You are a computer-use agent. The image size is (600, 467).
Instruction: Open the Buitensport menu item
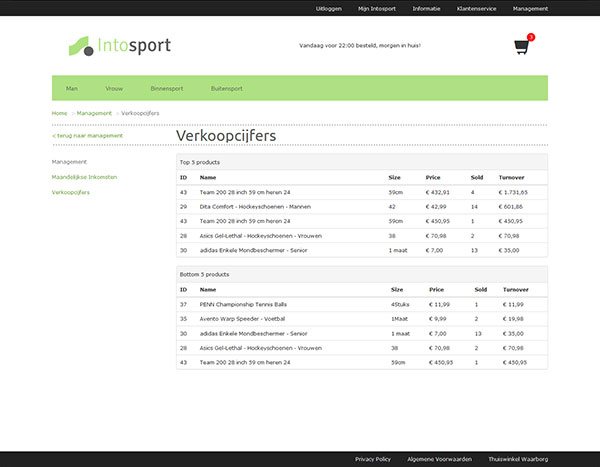click(227, 88)
